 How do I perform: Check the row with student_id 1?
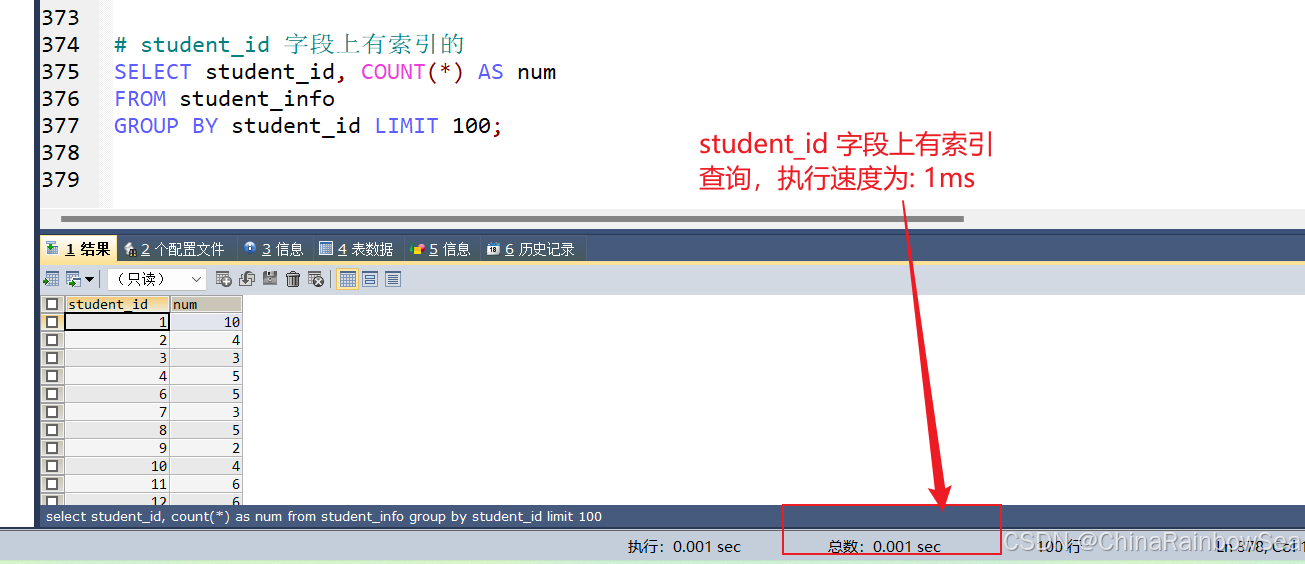pyautogui.click(x=52, y=322)
